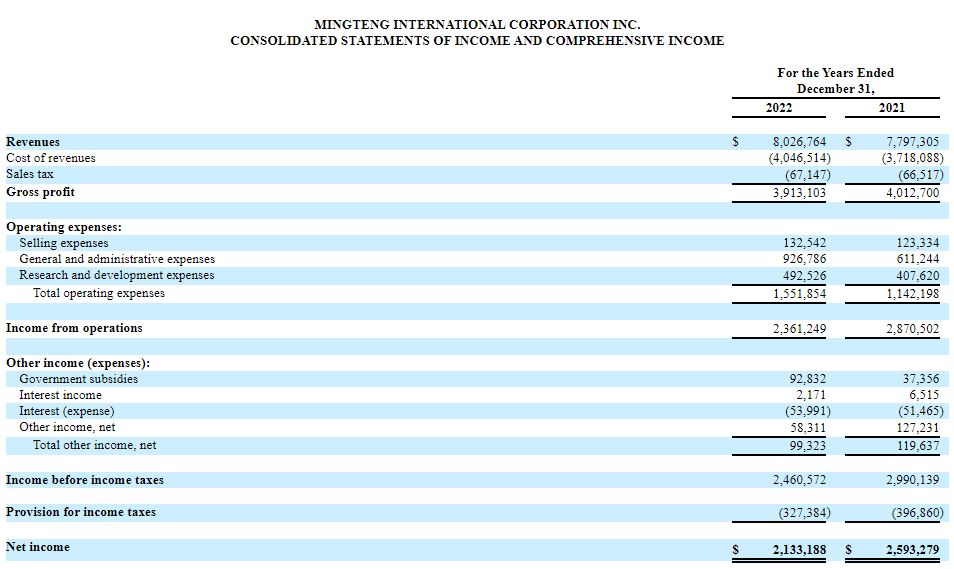954x569 pixels.
Task: Click the 'Total operating expenses' label
Action: click(99, 293)
